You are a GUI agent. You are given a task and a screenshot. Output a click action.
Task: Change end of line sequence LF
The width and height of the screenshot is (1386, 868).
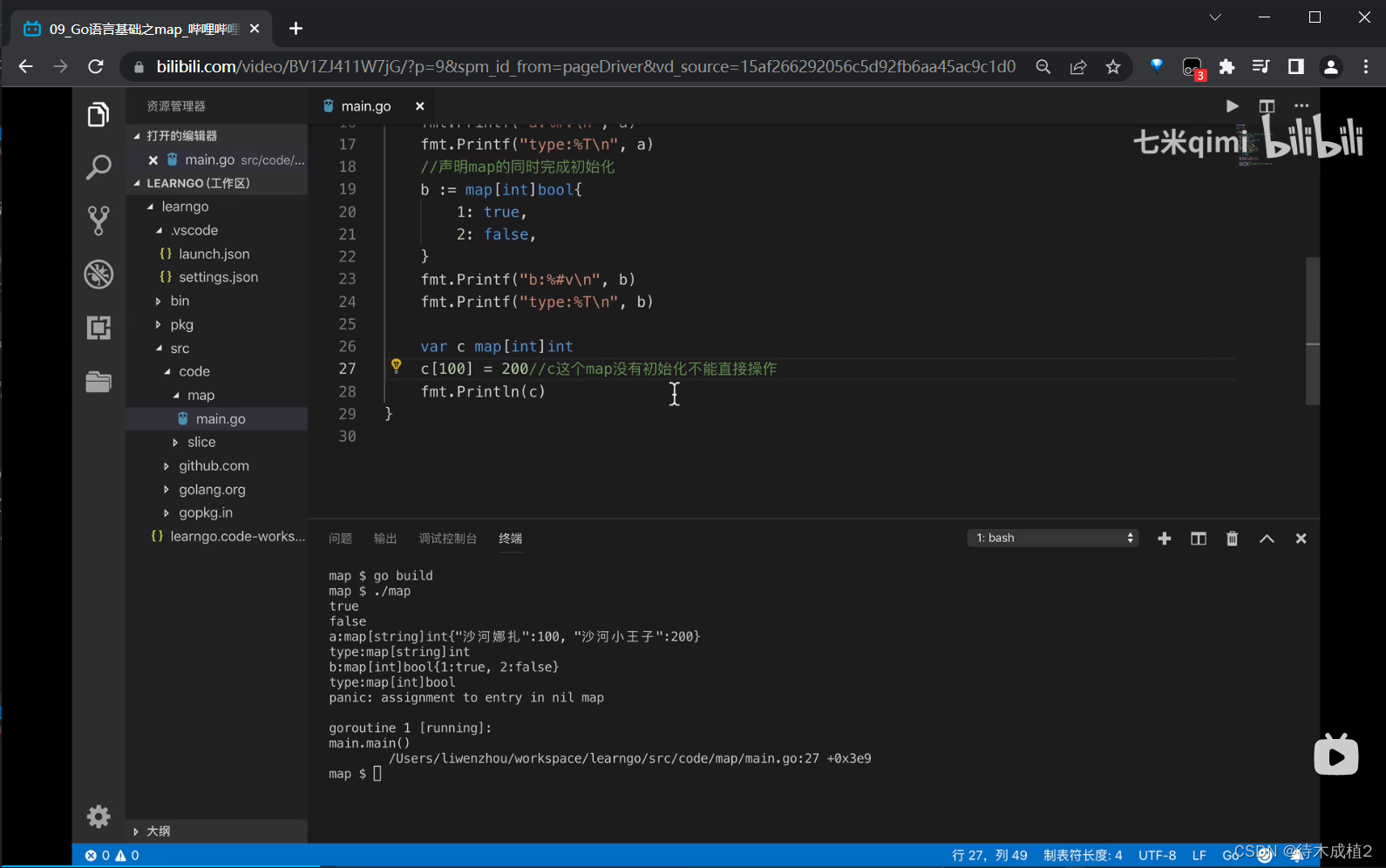pos(1199,856)
